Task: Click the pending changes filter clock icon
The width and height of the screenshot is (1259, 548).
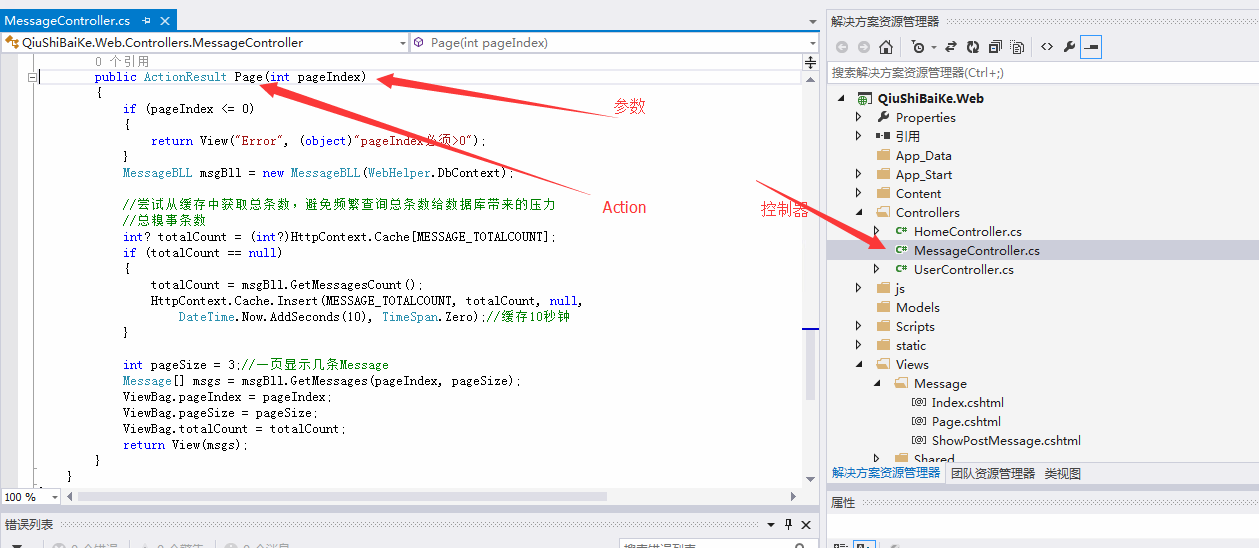Action: 918,47
